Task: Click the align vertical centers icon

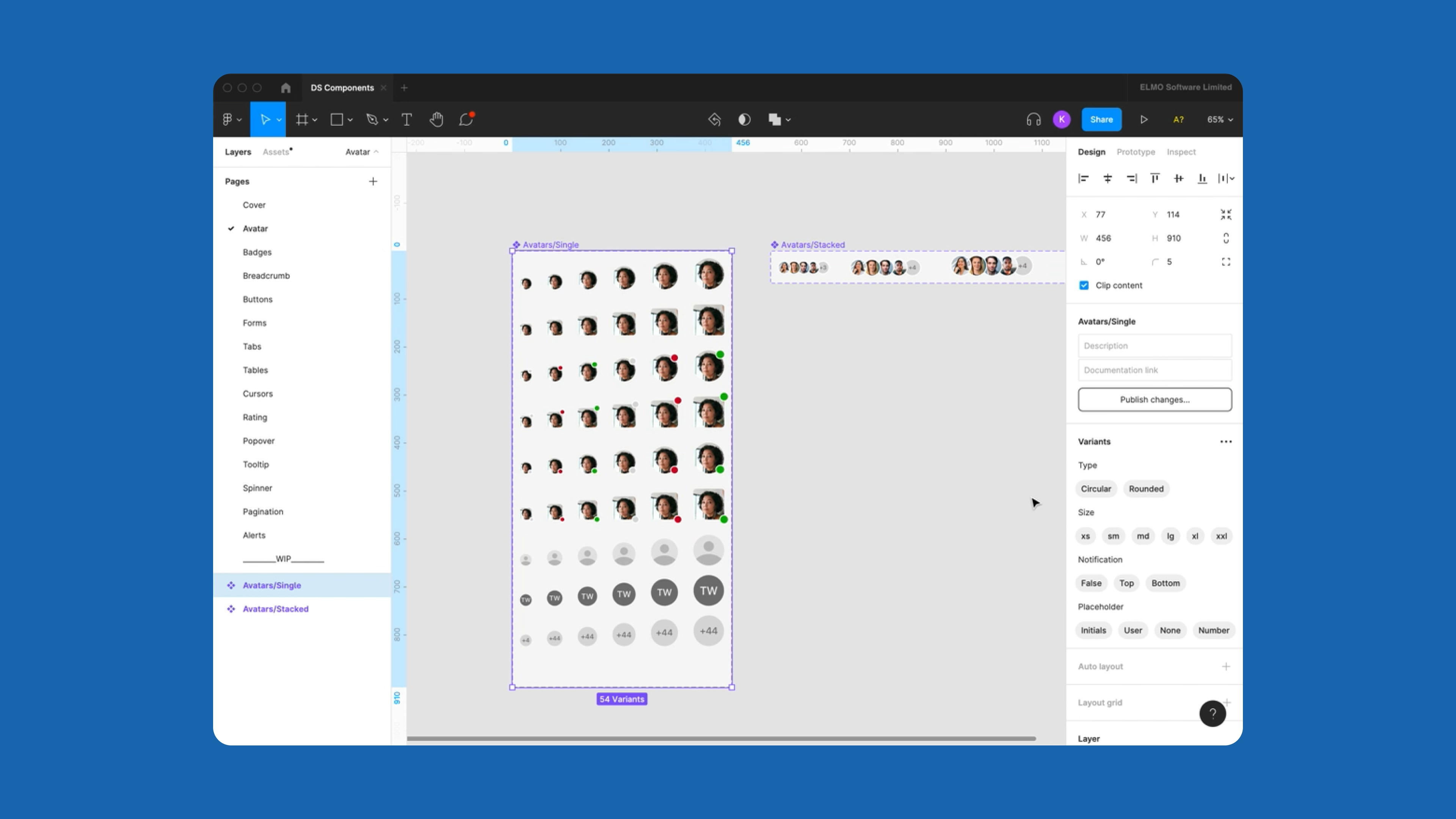Action: pyautogui.click(x=1178, y=179)
